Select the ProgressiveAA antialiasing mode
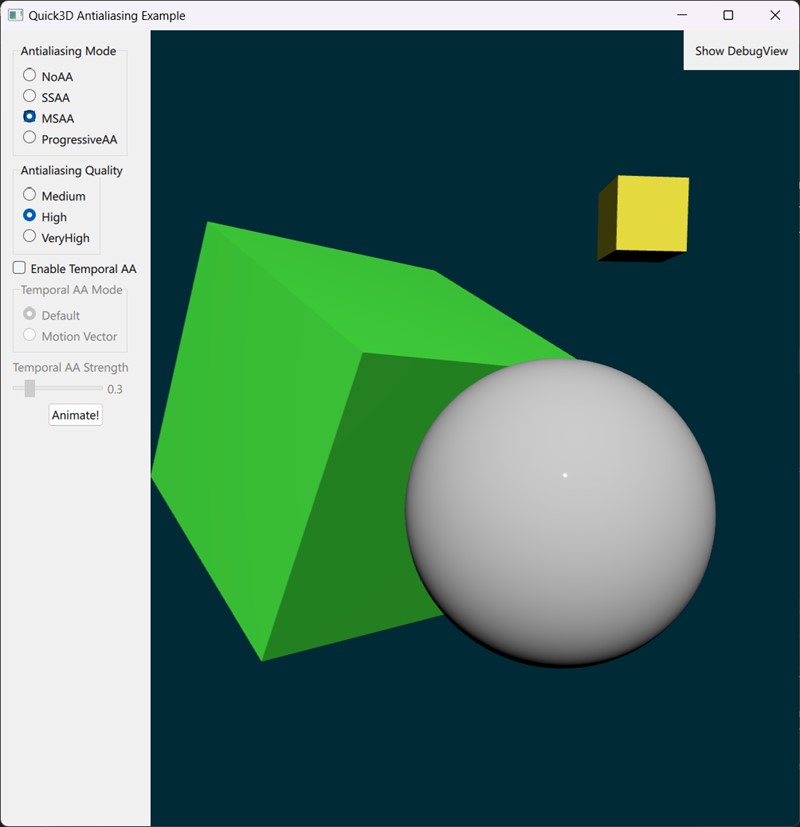This screenshot has width=800, height=827. point(30,138)
